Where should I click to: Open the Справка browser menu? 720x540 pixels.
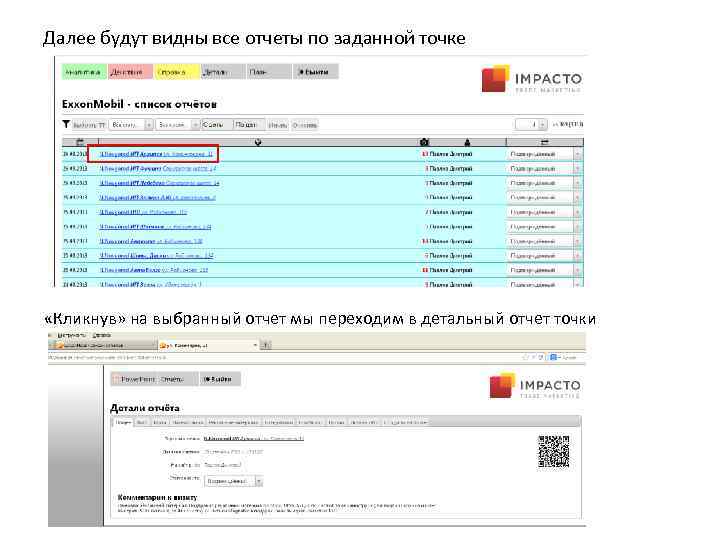(101, 336)
